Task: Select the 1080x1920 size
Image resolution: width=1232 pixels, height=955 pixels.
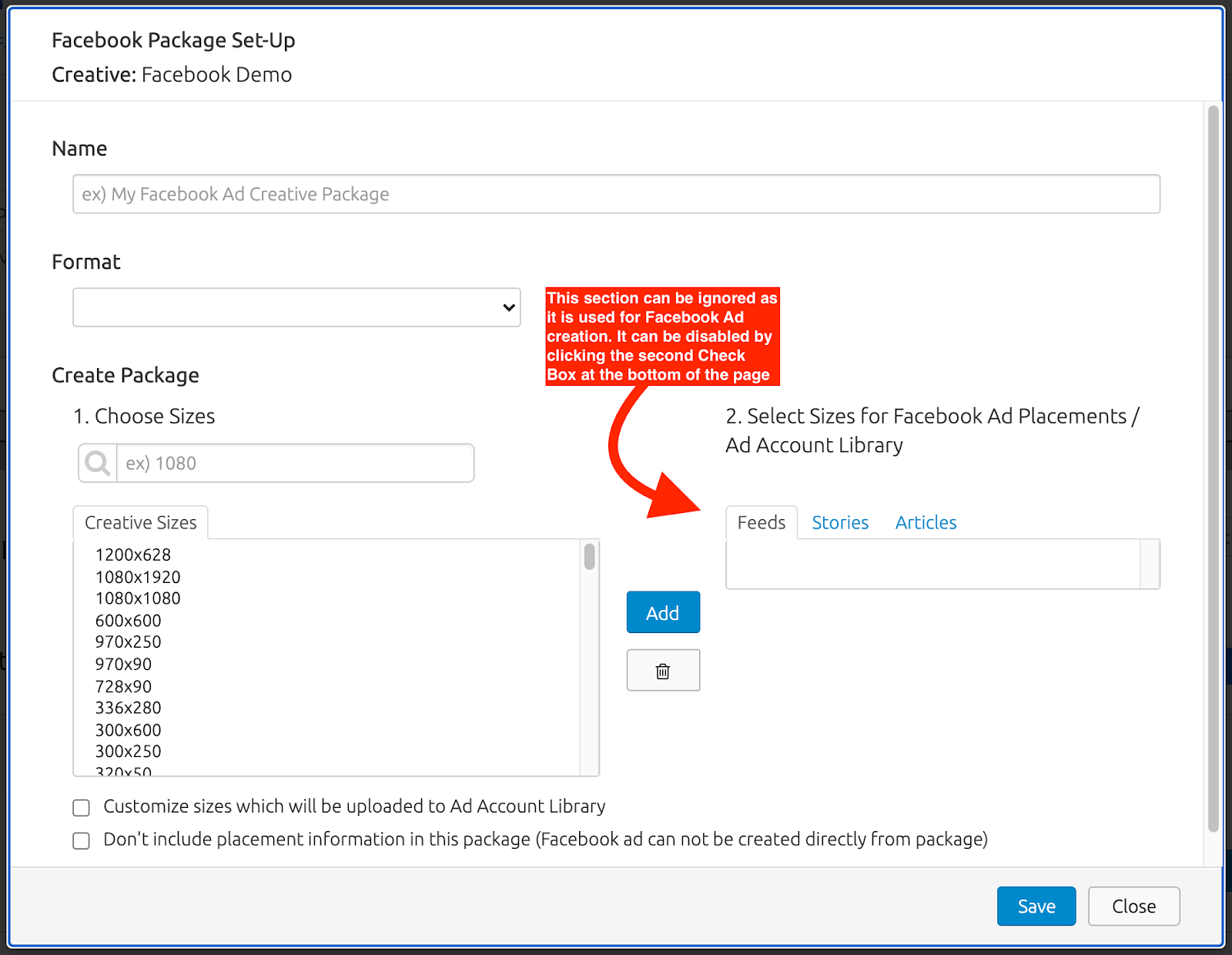Action: (x=138, y=577)
